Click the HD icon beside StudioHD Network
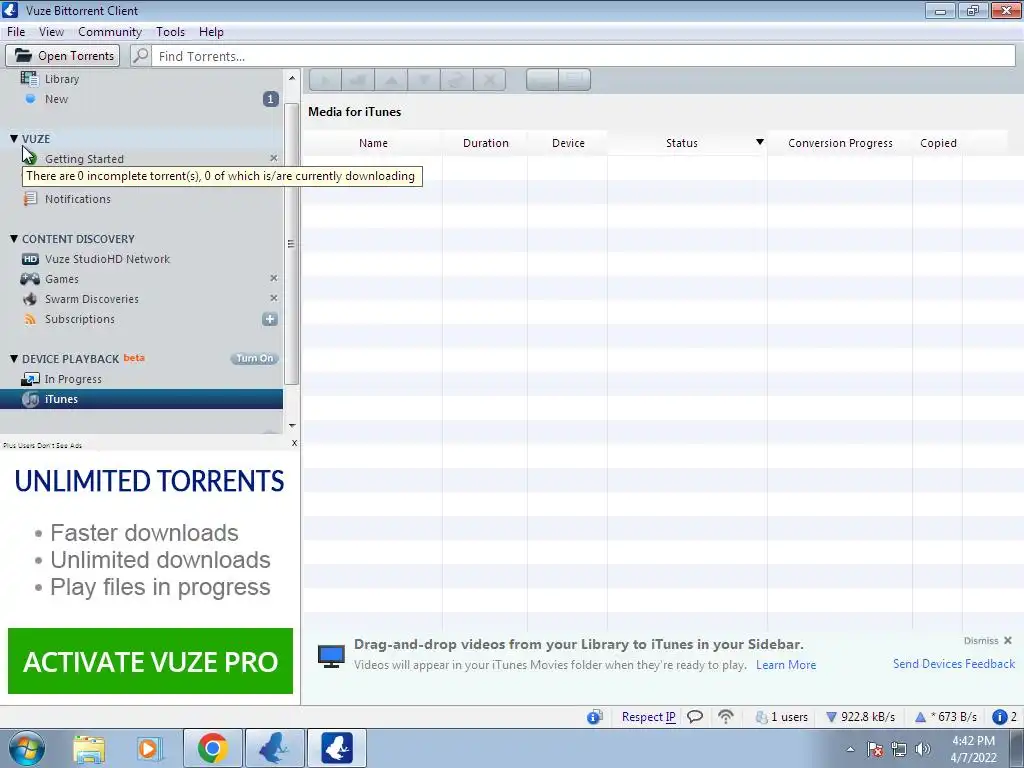The image size is (1024, 768). click(30, 259)
